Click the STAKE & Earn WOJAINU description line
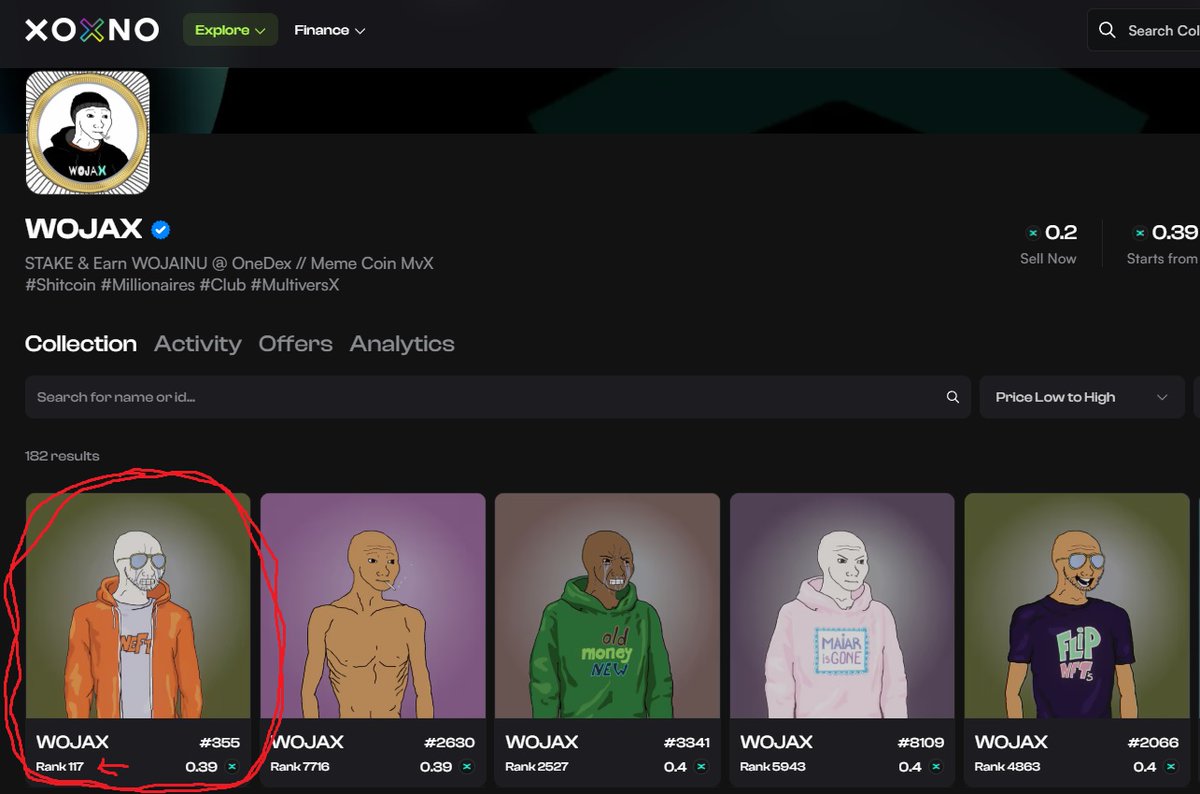This screenshot has height=794, width=1200. (229, 263)
